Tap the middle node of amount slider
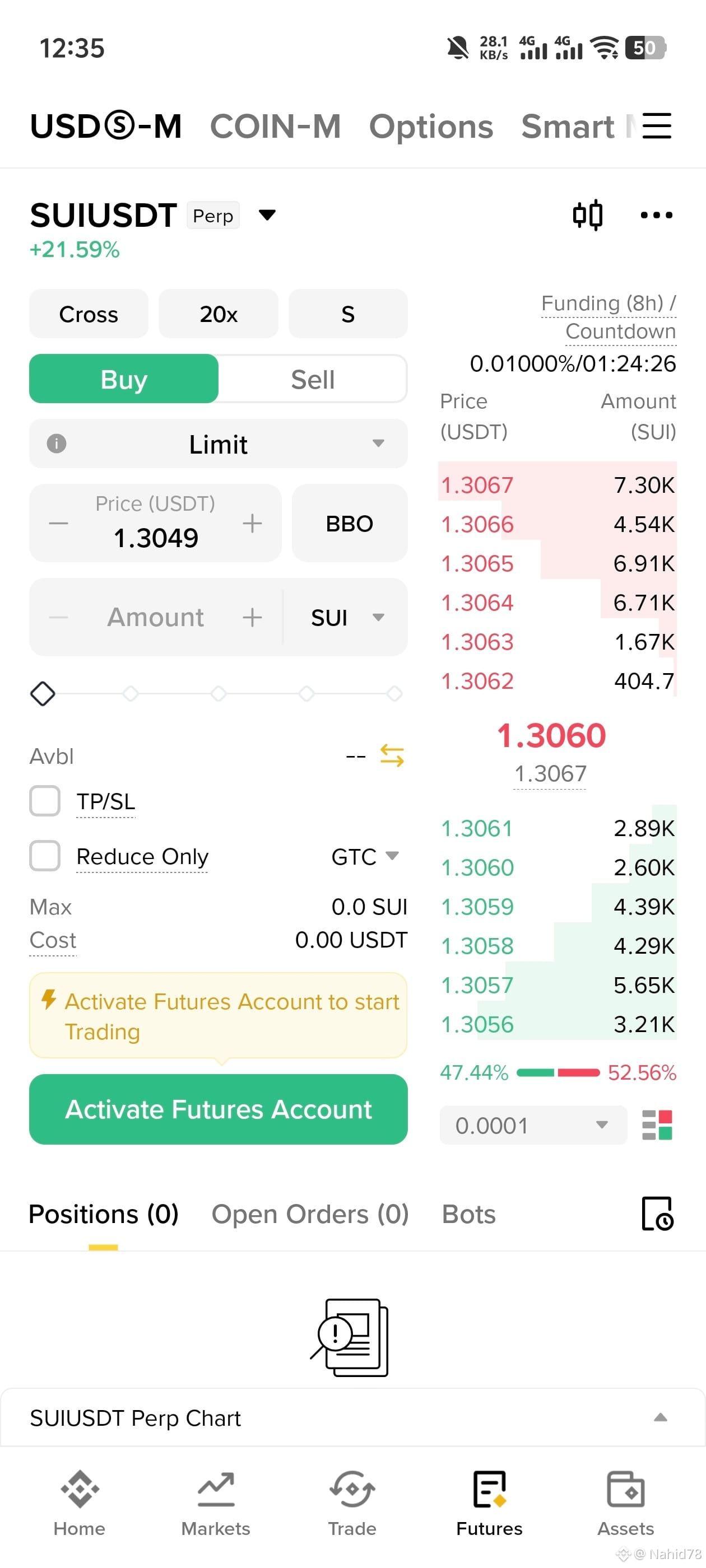 [x=219, y=693]
